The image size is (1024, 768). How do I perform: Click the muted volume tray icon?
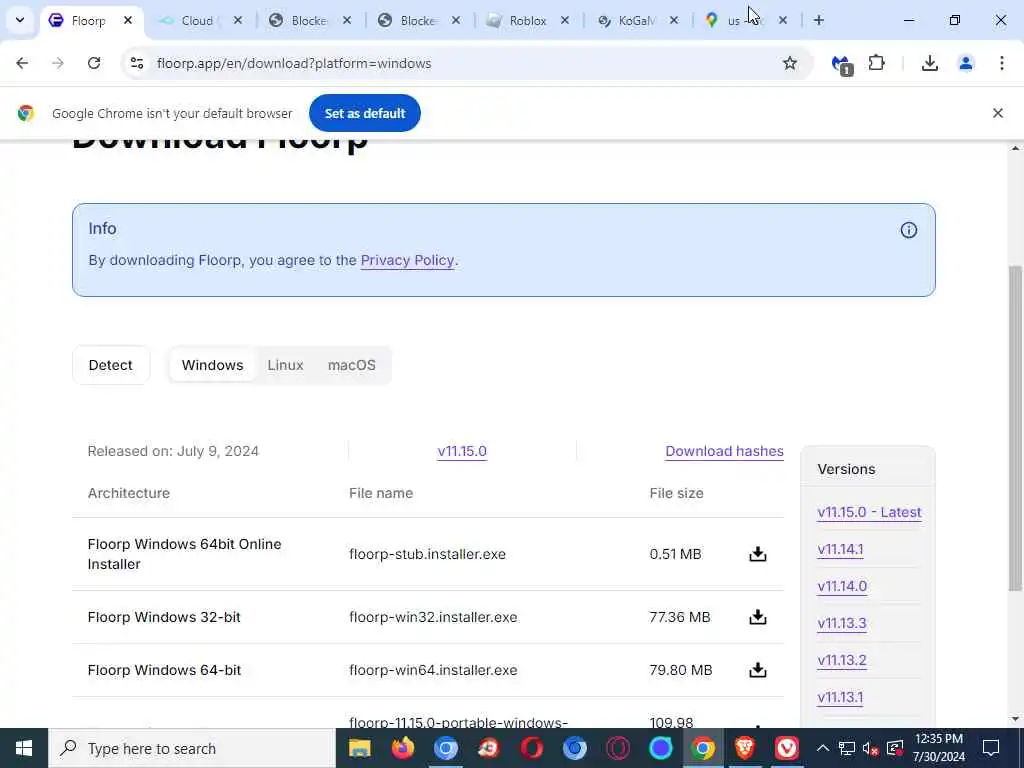[869, 748]
